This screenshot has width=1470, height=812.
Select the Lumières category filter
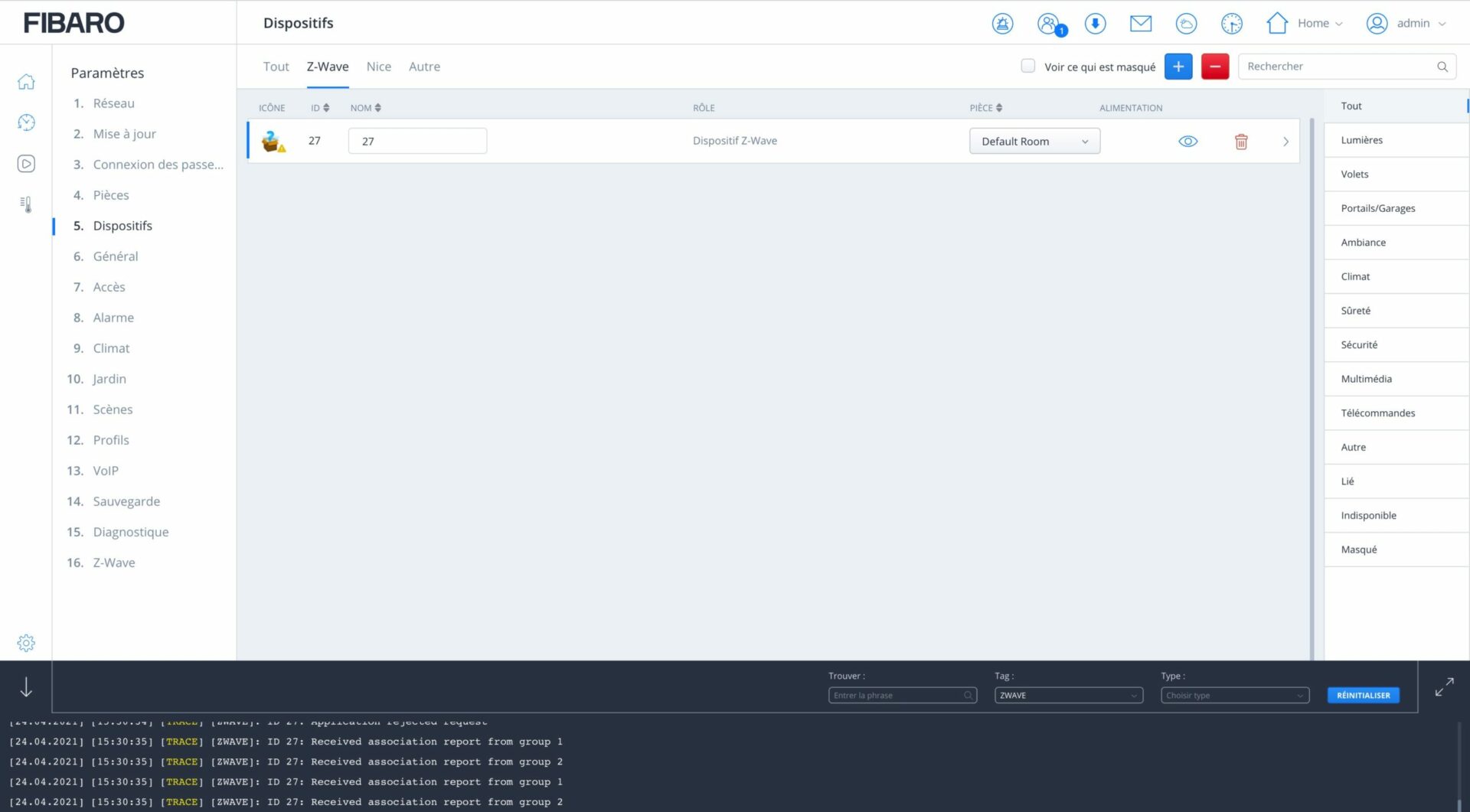pyautogui.click(x=1361, y=140)
